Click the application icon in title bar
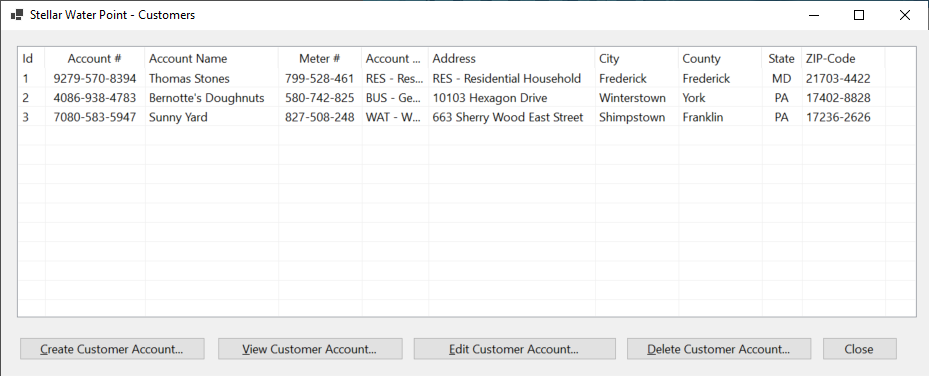 pos(17,15)
